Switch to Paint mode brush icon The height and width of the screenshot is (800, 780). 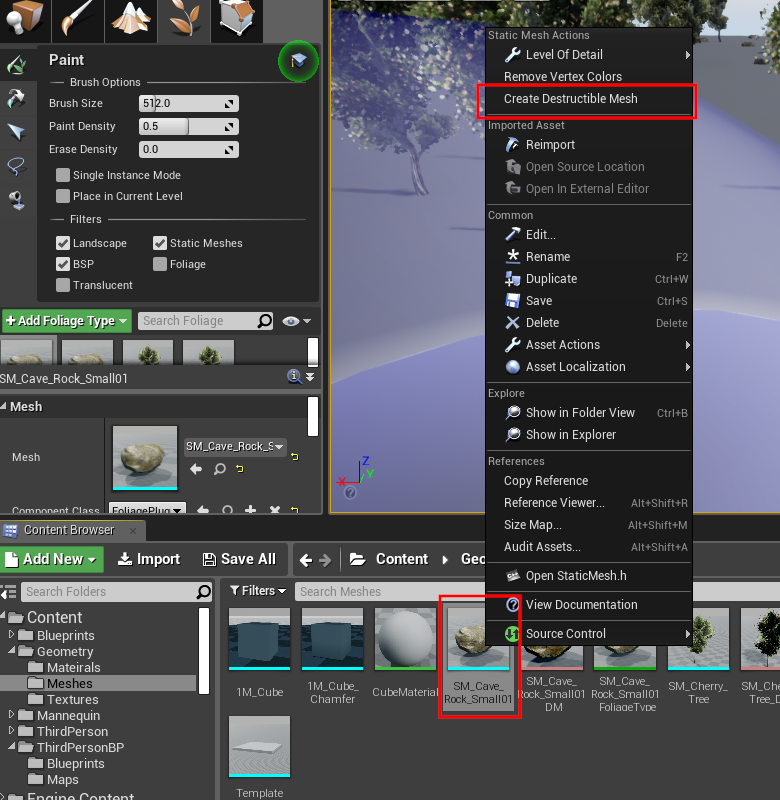tap(78, 19)
